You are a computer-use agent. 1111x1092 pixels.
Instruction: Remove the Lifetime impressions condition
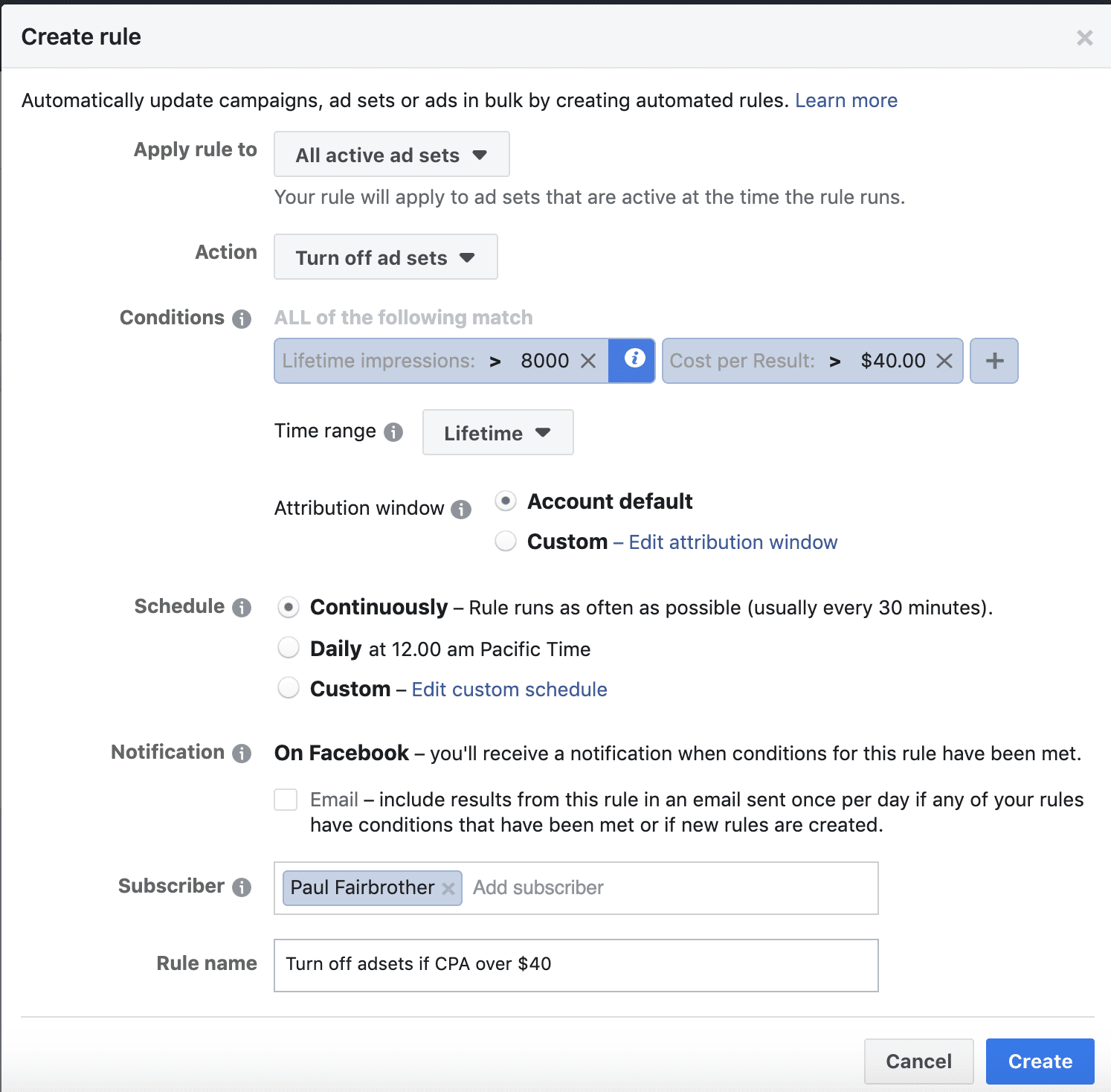pyautogui.click(x=588, y=361)
